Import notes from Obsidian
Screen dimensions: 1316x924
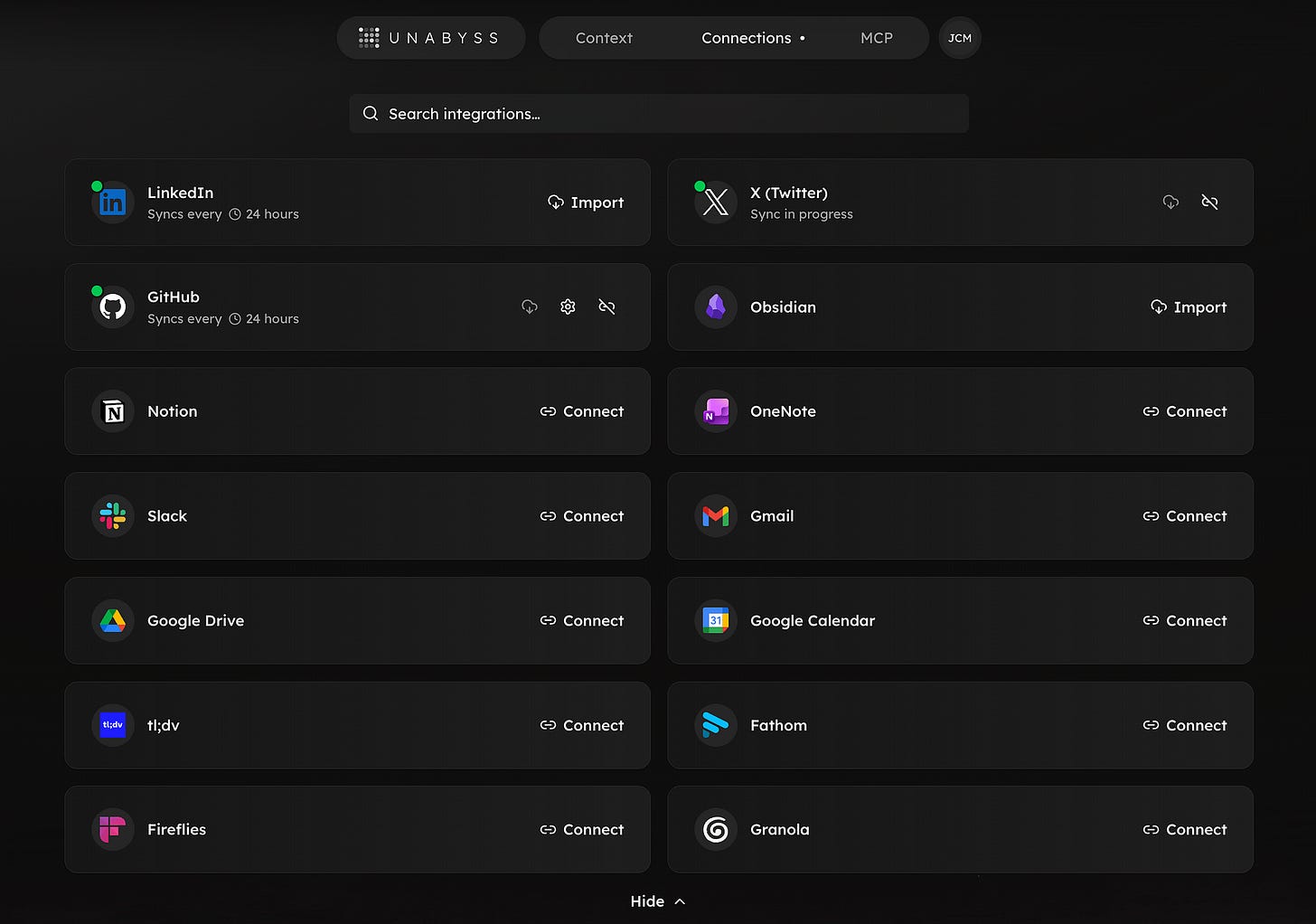[1189, 307]
